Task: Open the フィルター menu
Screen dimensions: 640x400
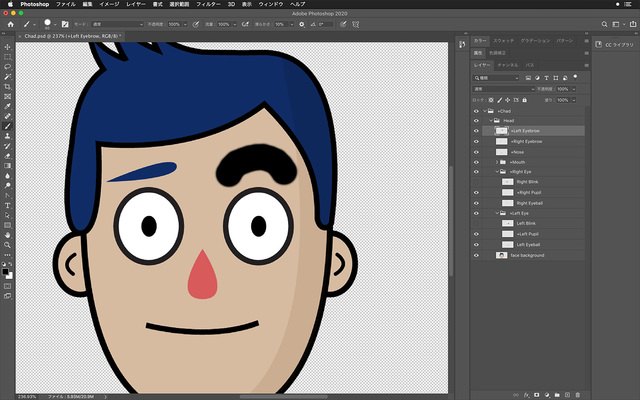Action: [x=209, y=5]
